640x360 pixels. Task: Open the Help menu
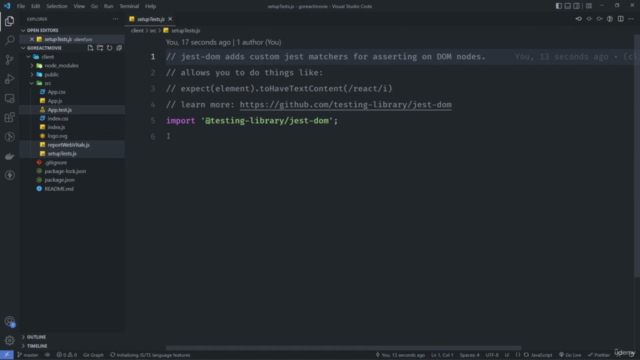pyautogui.click(x=151, y=6)
